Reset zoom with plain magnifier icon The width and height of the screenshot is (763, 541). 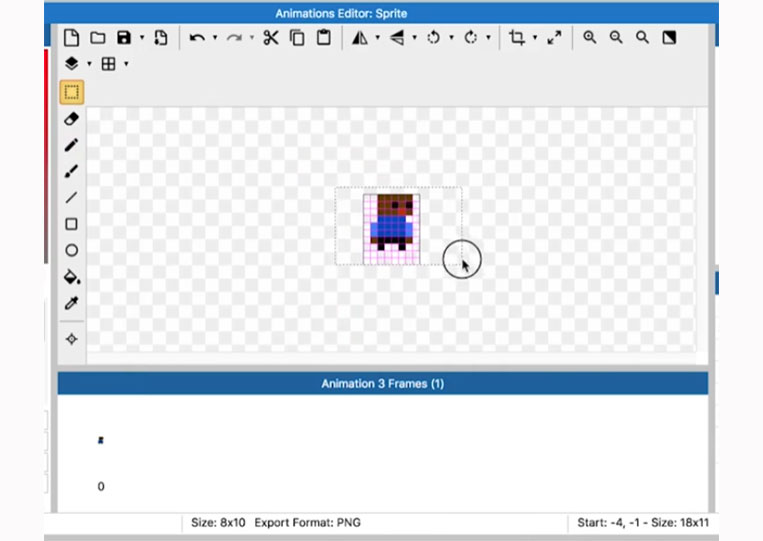pos(642,37)
